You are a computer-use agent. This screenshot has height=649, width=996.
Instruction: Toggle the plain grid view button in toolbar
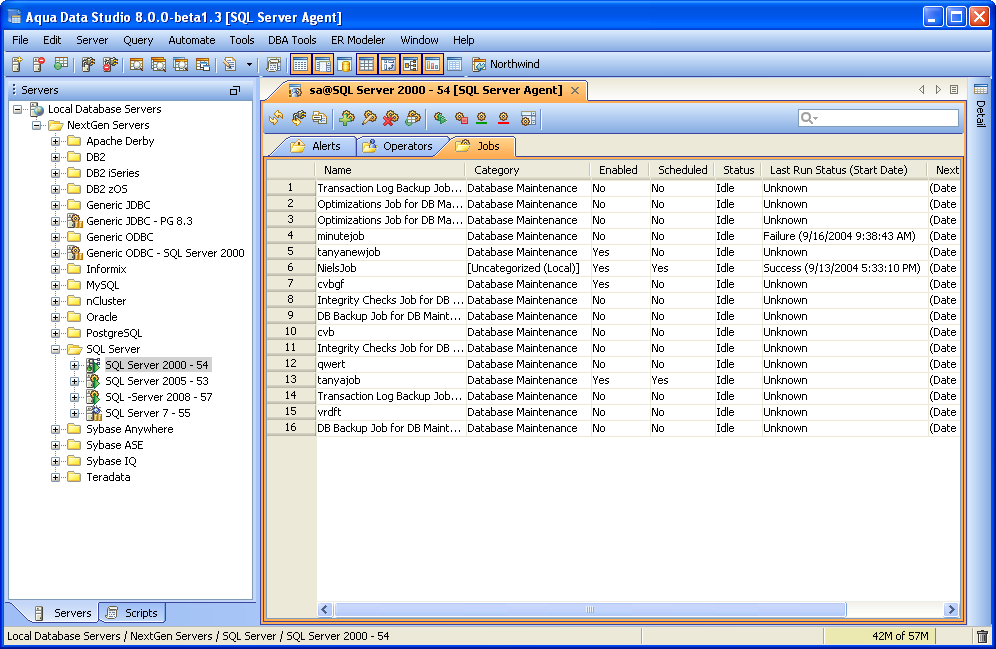[367, 64]
